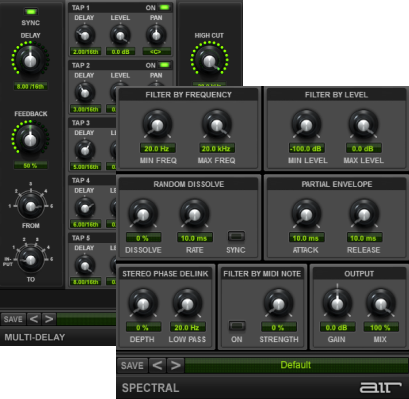The image size is (409, 399).
Task: Select next preset in Multi-Delay
Action: [x=49, y=319]
